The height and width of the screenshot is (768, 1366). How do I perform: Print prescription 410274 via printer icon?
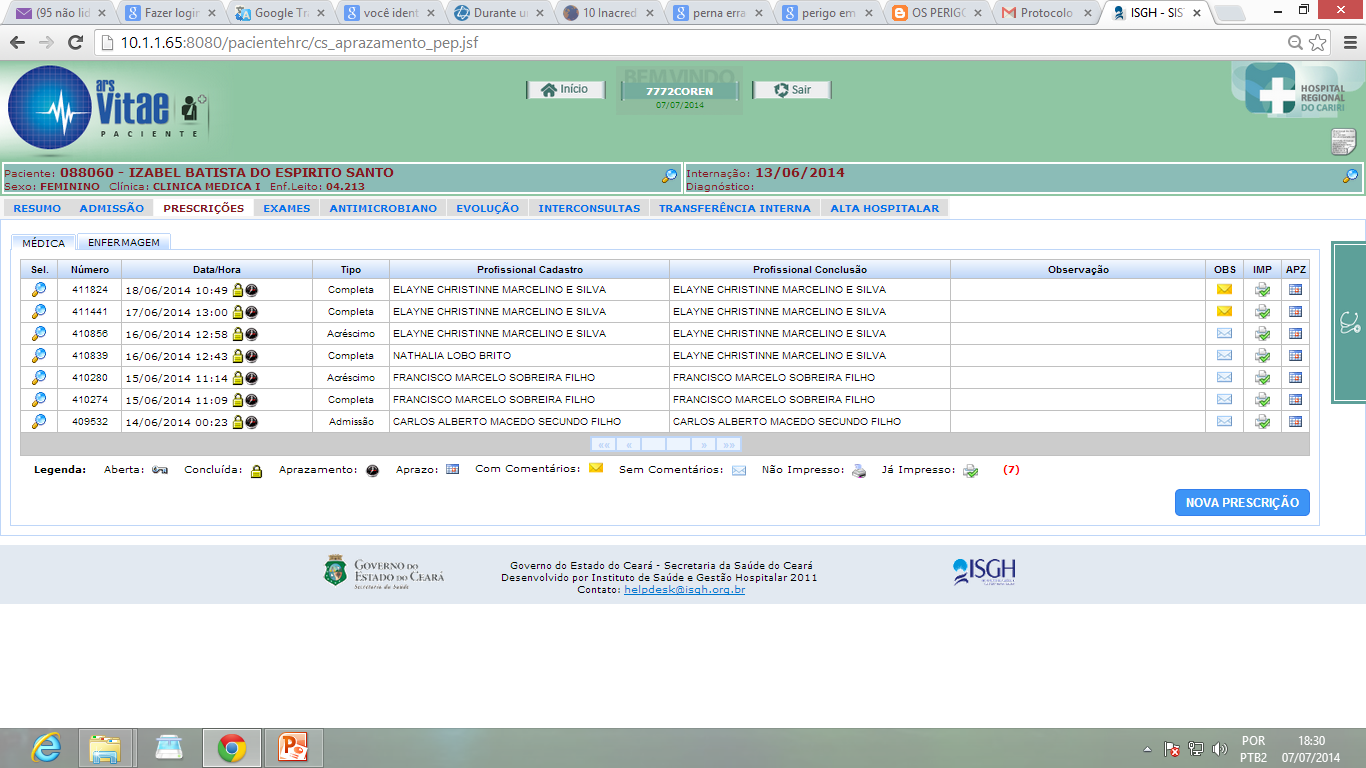pyautogui.click(x=1262, y=400)
